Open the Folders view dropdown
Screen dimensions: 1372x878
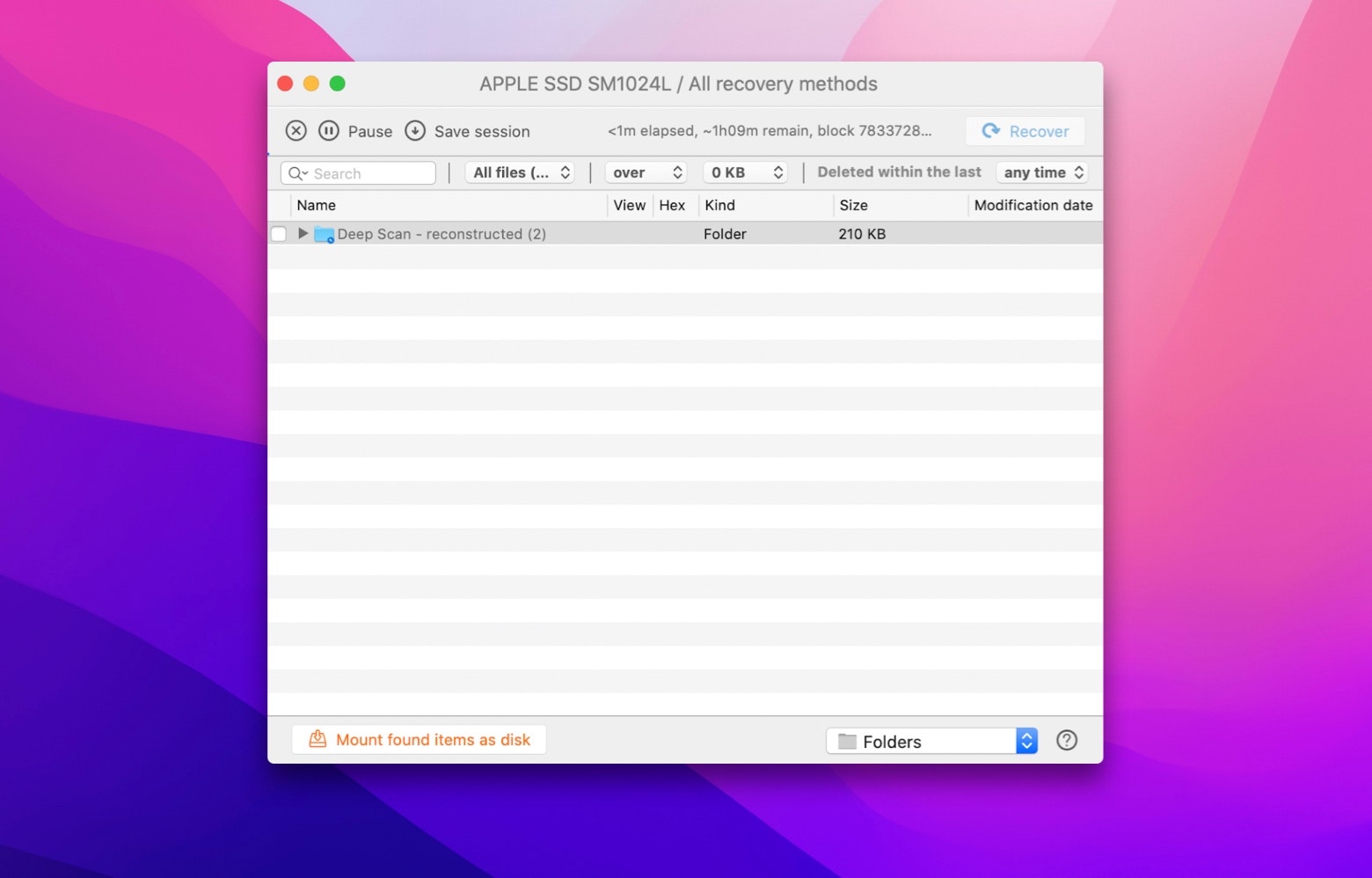pos(932,741)
